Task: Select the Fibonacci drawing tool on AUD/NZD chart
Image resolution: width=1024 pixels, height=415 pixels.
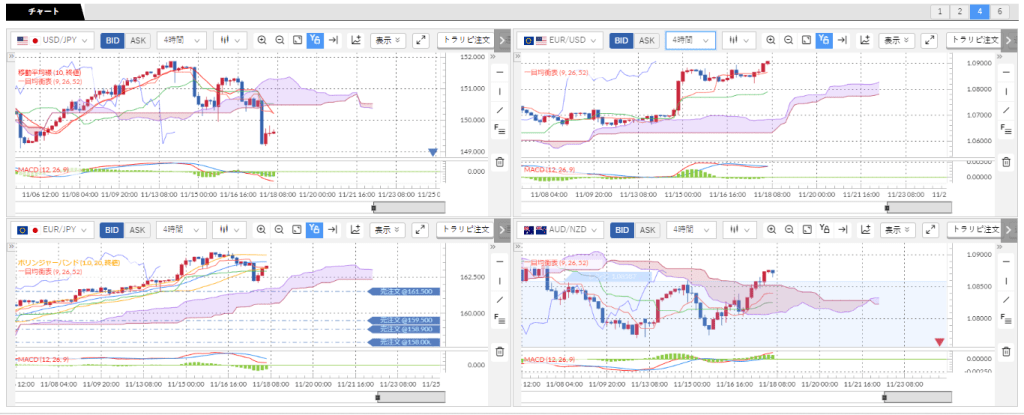Action: tap(1005, 317)
